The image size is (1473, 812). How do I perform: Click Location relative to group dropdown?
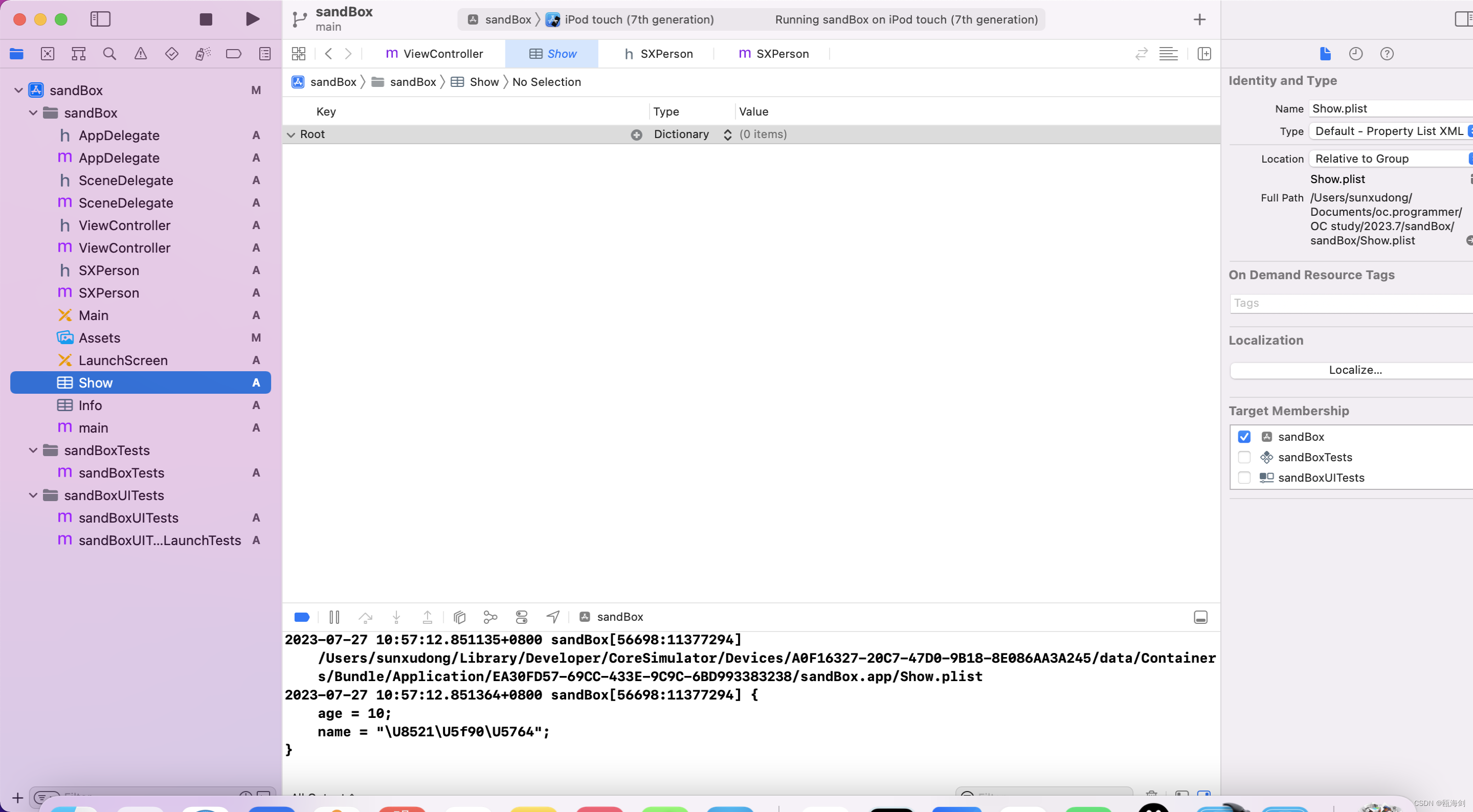pos(1390,158)
